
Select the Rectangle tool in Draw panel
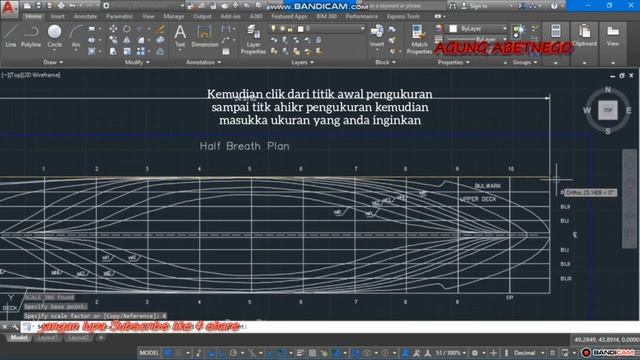[91, 29]
